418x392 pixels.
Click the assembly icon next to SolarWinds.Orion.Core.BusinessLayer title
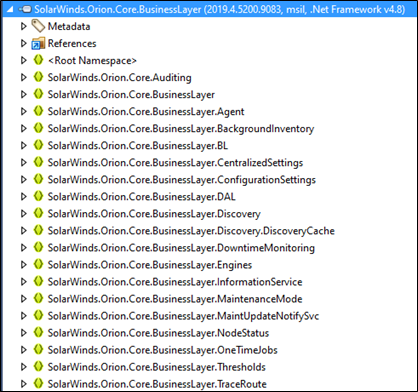click(25, 10)
